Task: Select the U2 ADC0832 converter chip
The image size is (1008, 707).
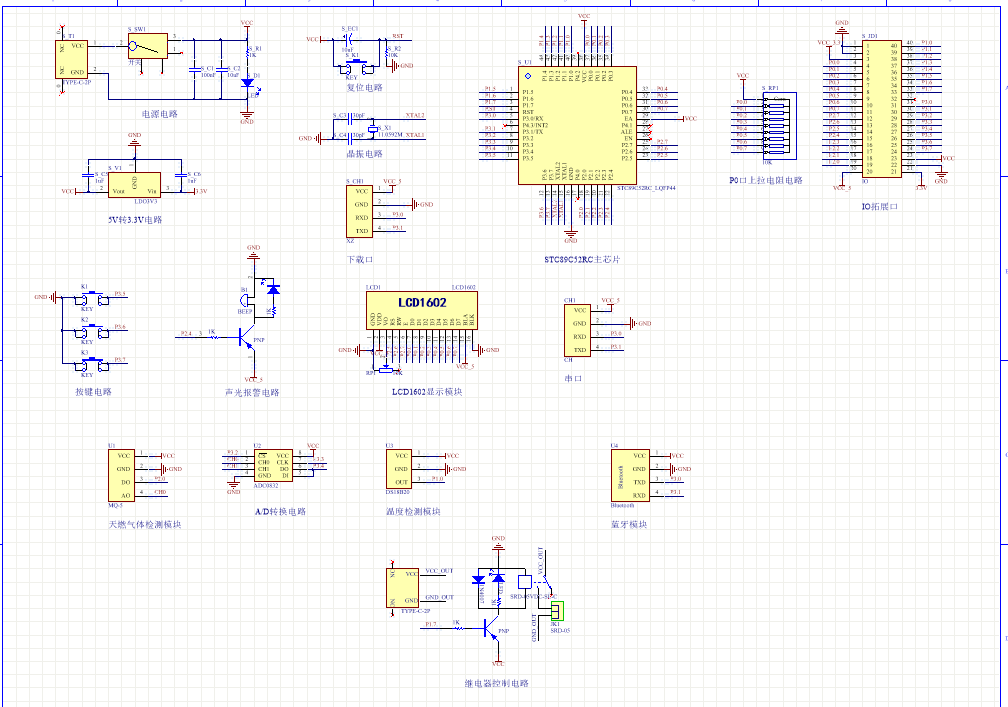Action: 273,466
